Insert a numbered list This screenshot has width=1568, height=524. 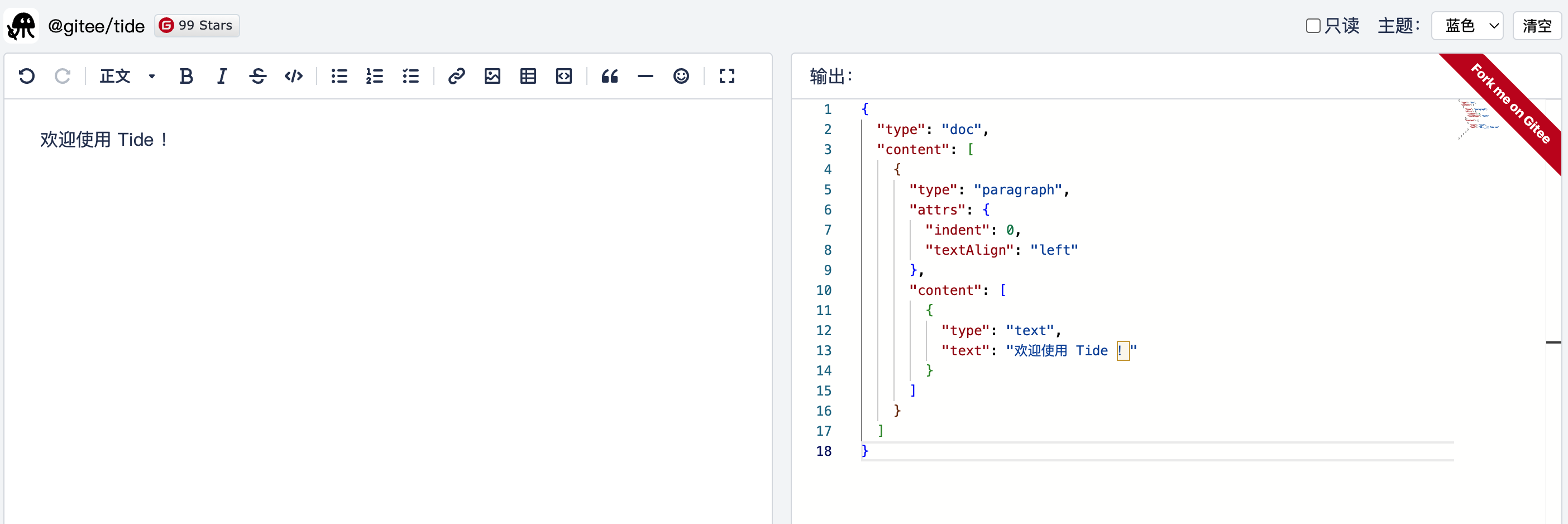(x=375, y=76)
